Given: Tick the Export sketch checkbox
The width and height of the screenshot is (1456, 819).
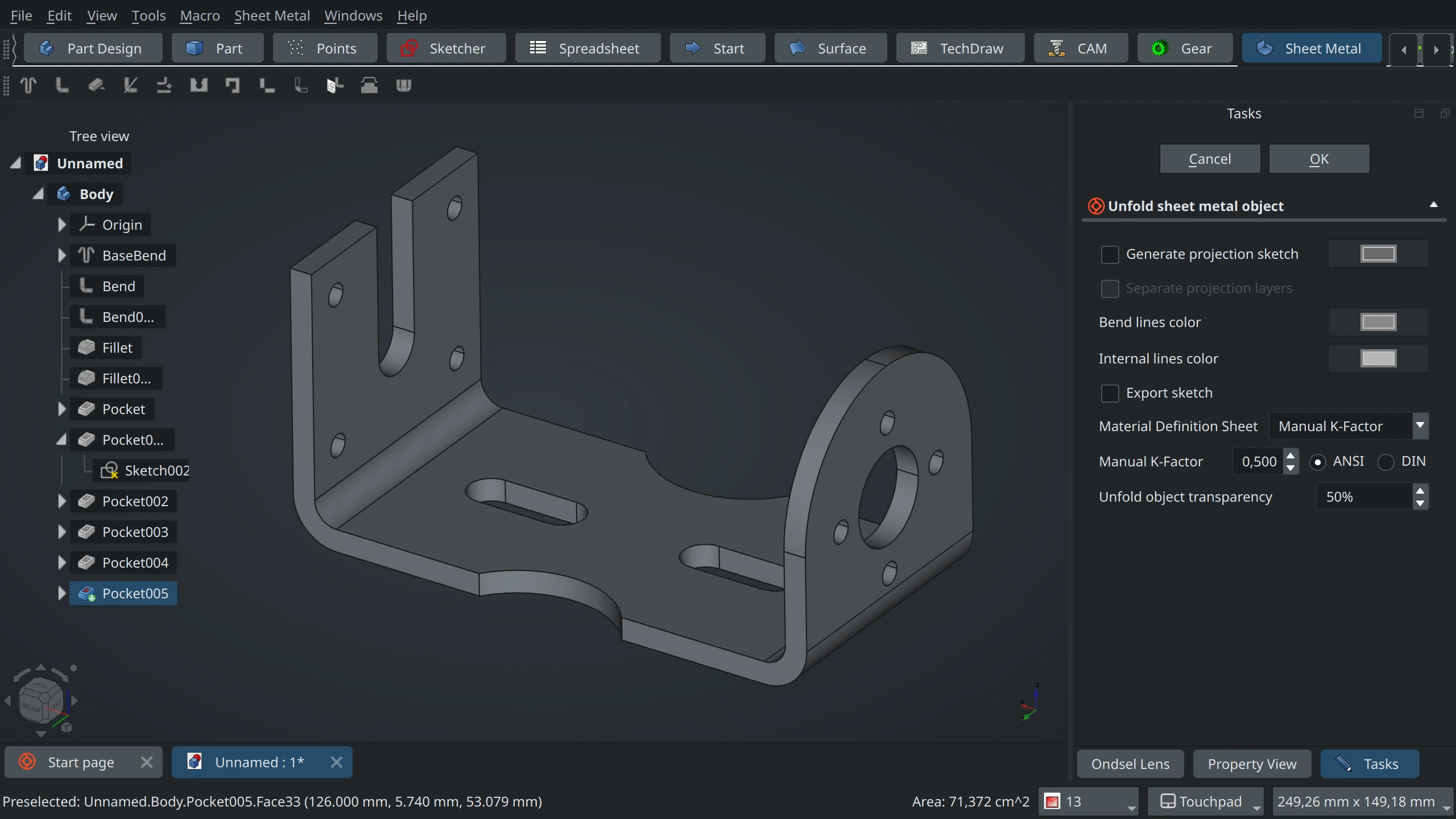Looking at the screenshot, I should click(1110, 393).
